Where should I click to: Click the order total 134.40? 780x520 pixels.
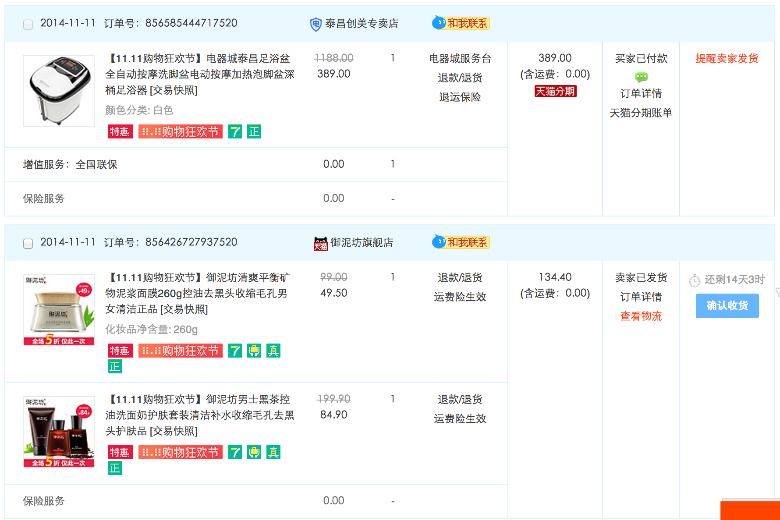(x=555, y=277)
